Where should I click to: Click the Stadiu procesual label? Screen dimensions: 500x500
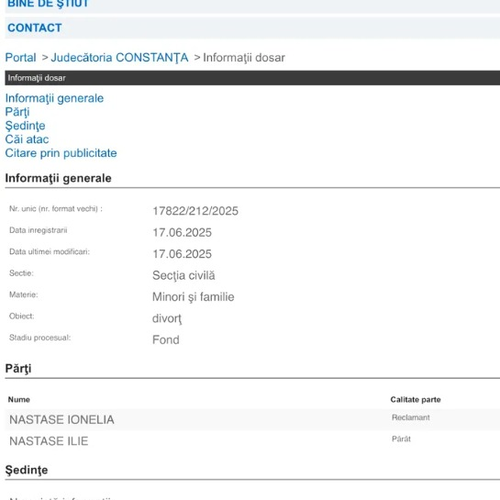[40, 338]
